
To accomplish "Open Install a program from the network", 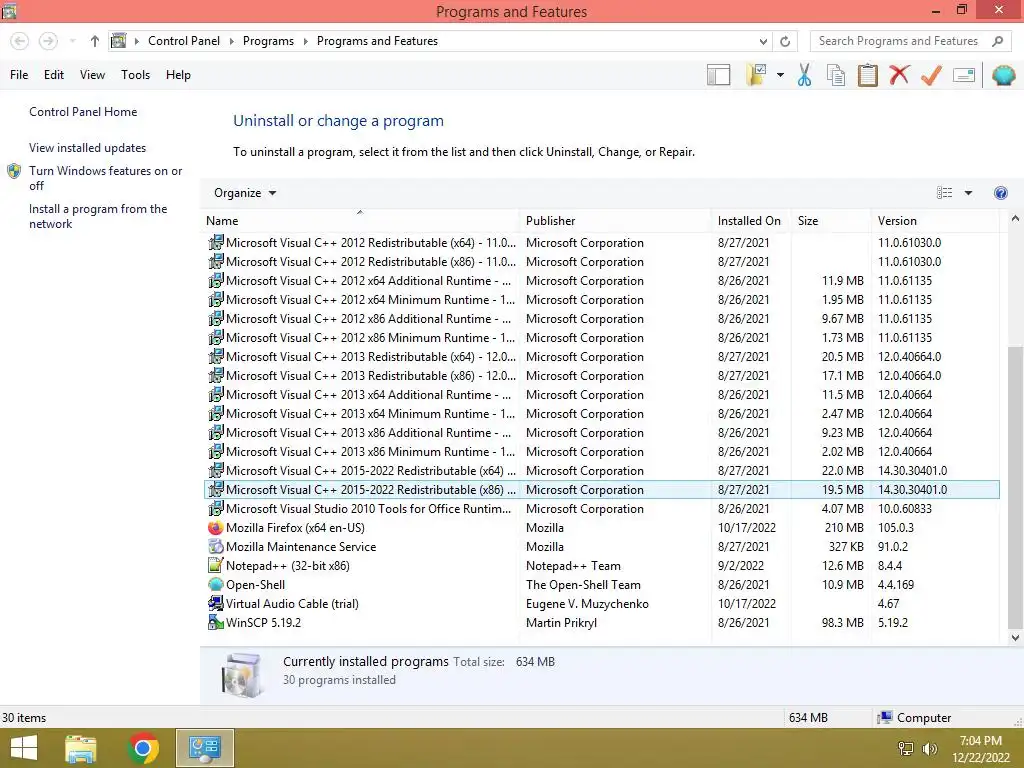I will pos(98,216).
